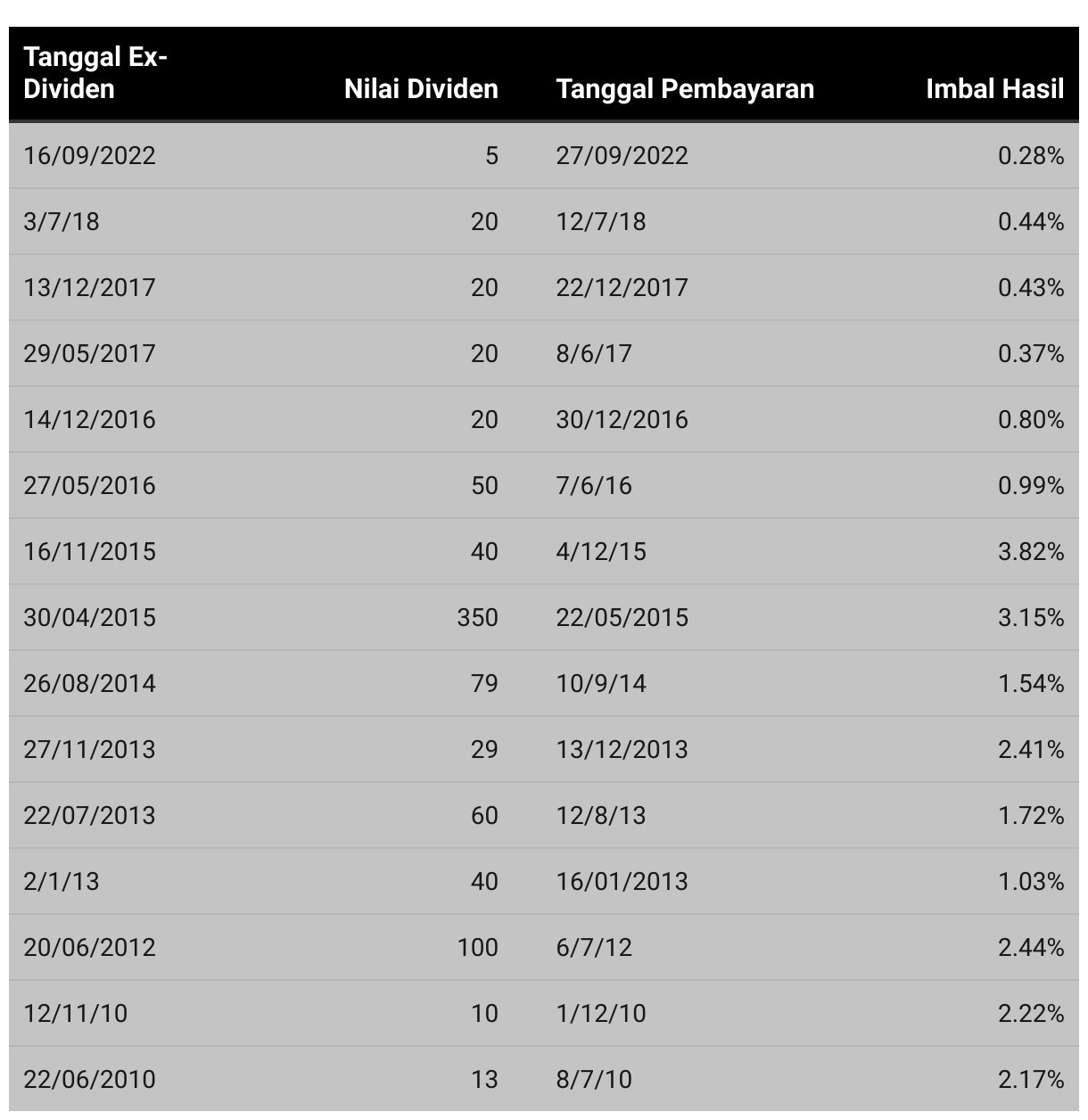Select the 22/05/2015 payment date
This screenshot has width=1088, height=1120.
[622, 617]
